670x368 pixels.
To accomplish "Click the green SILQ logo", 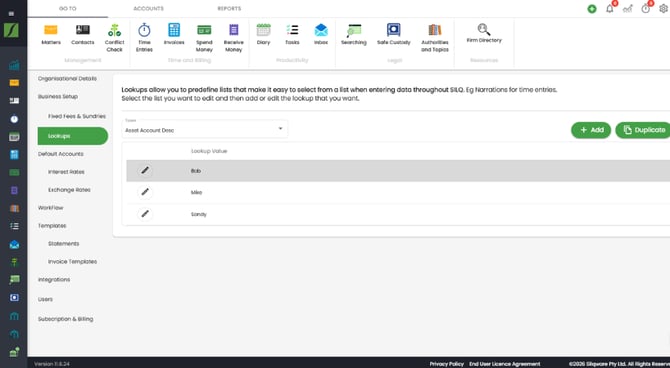I will [x=11, y=30].
